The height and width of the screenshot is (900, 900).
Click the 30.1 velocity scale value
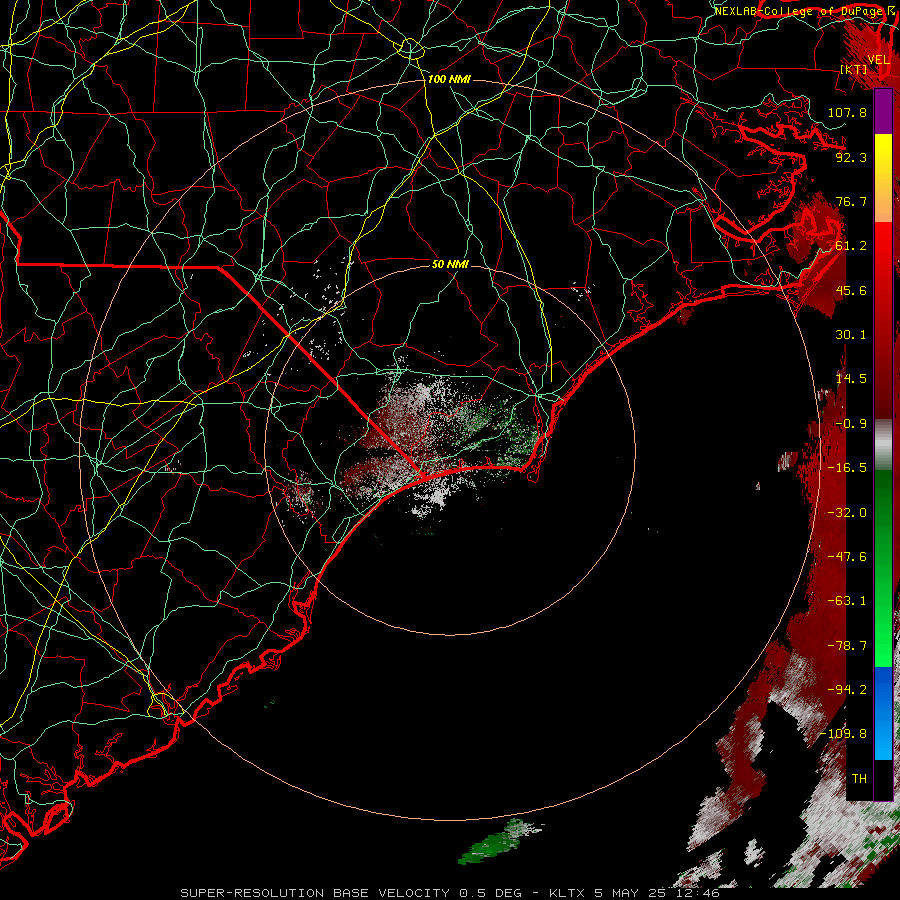tap(851, 335)
